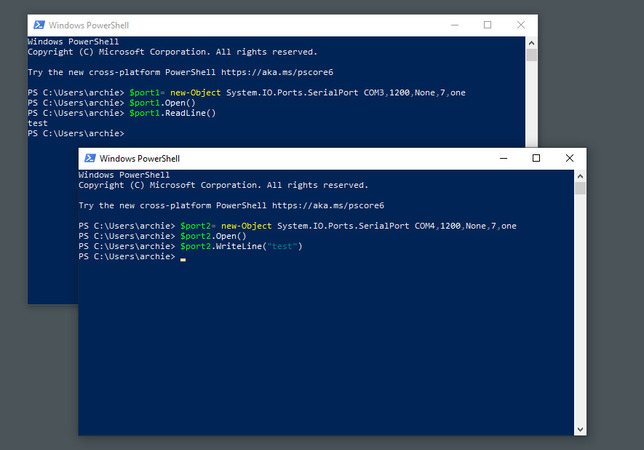The width and height of the screenshot is (644, 450).
Task: Click the 'test' output line in back window
Action: (37, 123)
